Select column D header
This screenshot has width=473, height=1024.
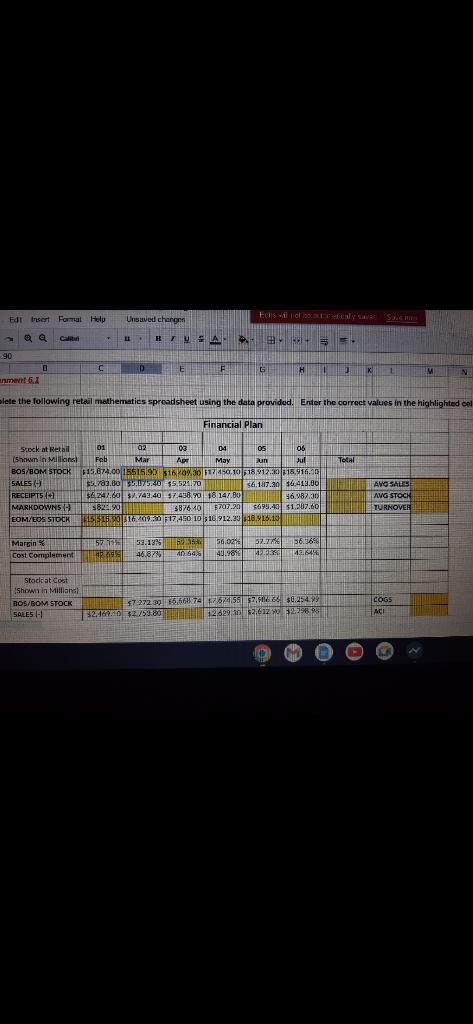144,369
